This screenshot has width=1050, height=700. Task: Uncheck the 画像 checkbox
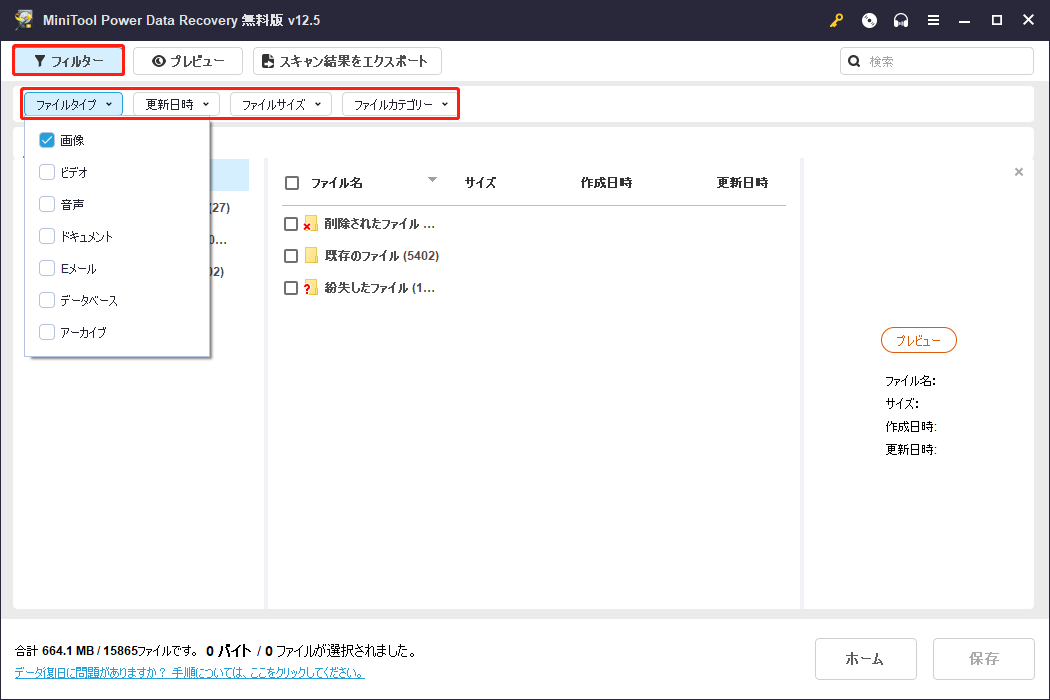tap(47, 140)
